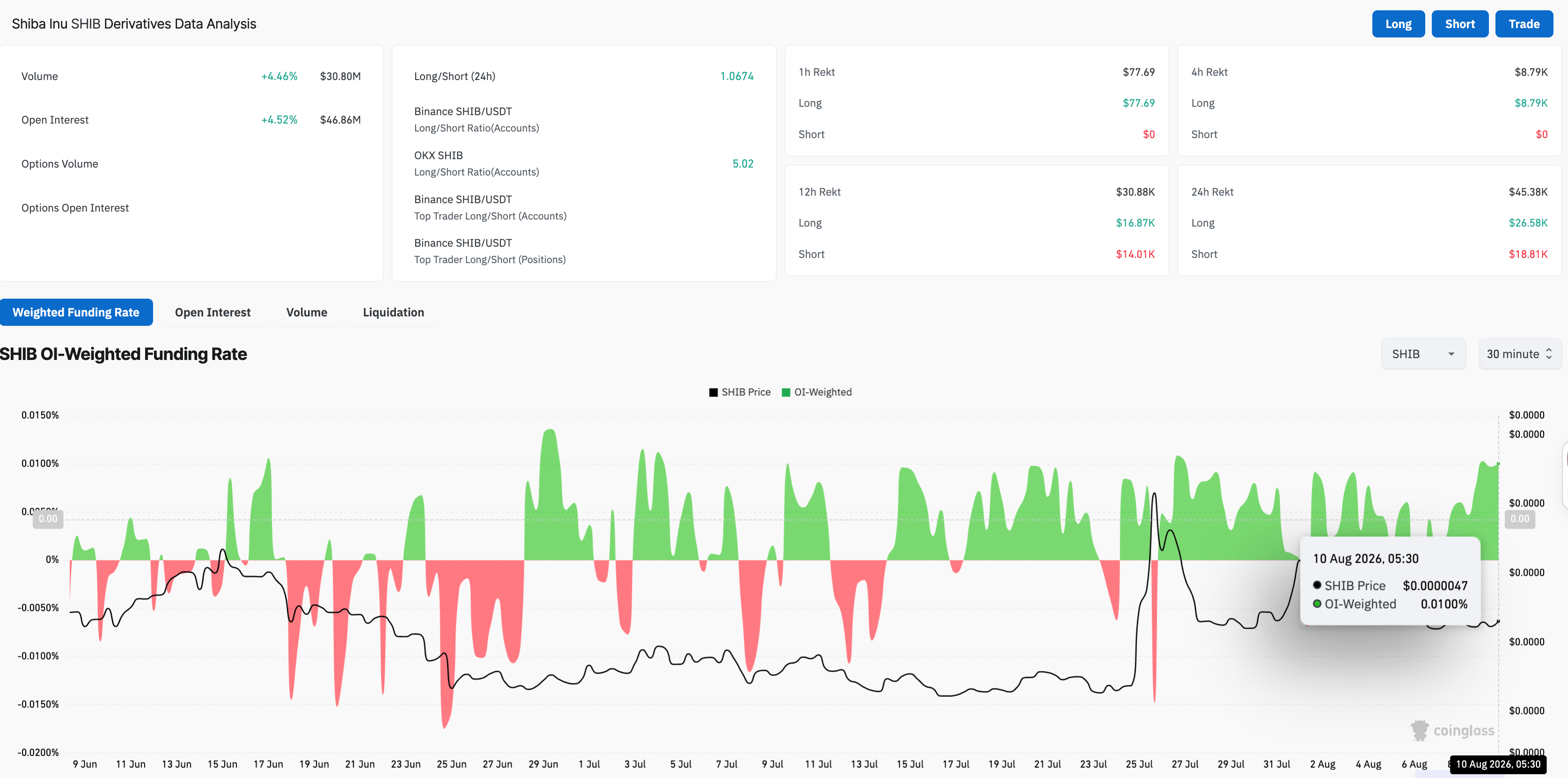Image resolution: width=1568 pixels, height=778 pixels.
Task: Open the Liquidation tab
Action: pos(393,312)
